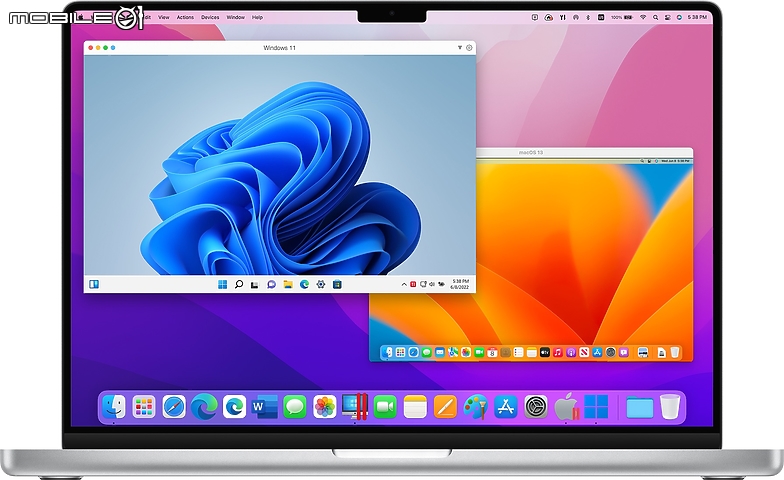Open Parallels Desktop in the main Dock
This screenshot has height=480, width=784.
(x=355, y=406)
